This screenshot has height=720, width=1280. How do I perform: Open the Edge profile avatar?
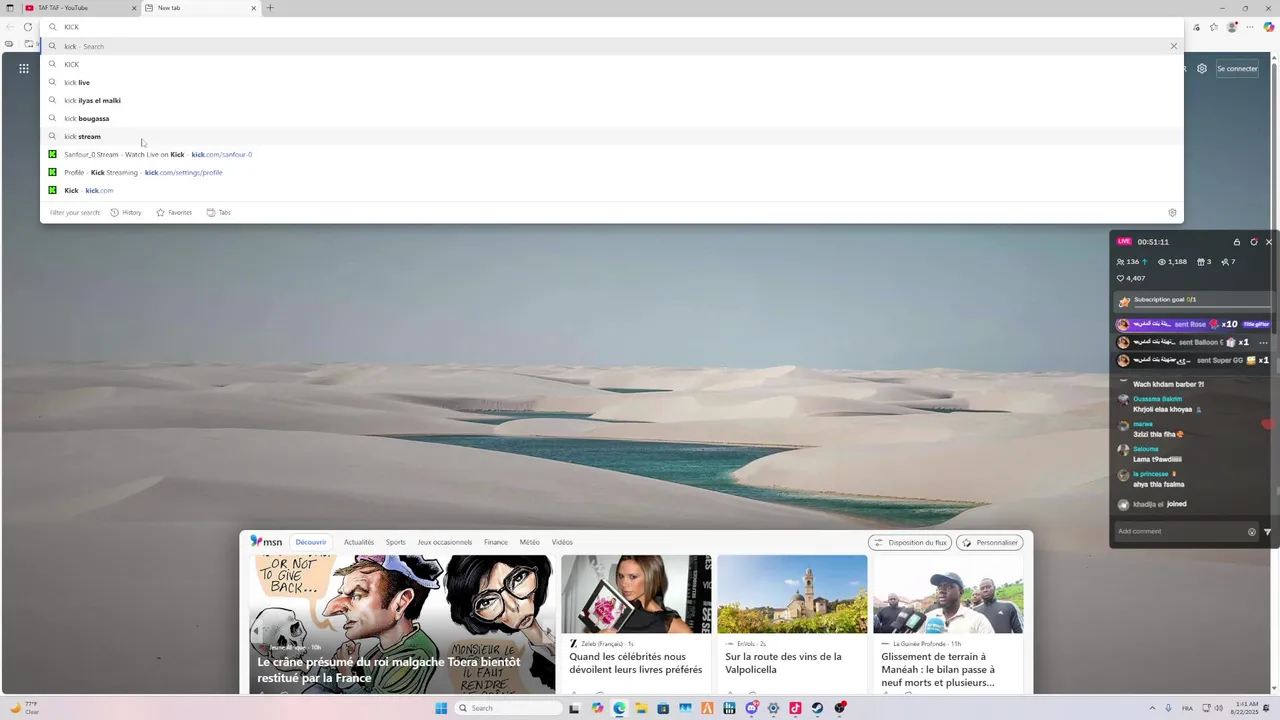click(1232, 27)
